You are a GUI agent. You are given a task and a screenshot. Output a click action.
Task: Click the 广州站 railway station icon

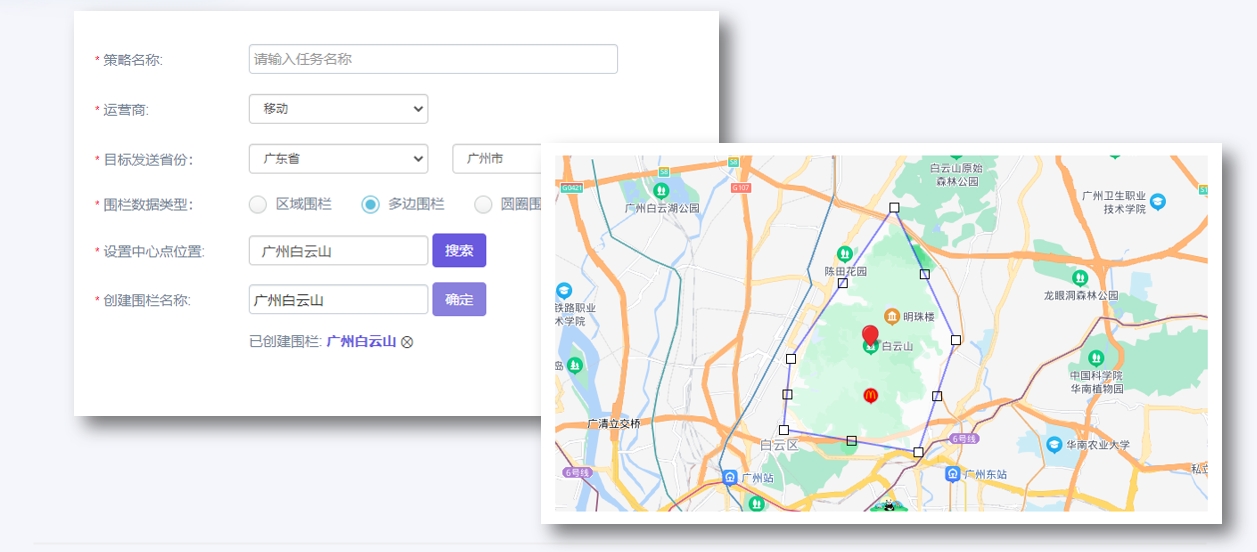731,477
